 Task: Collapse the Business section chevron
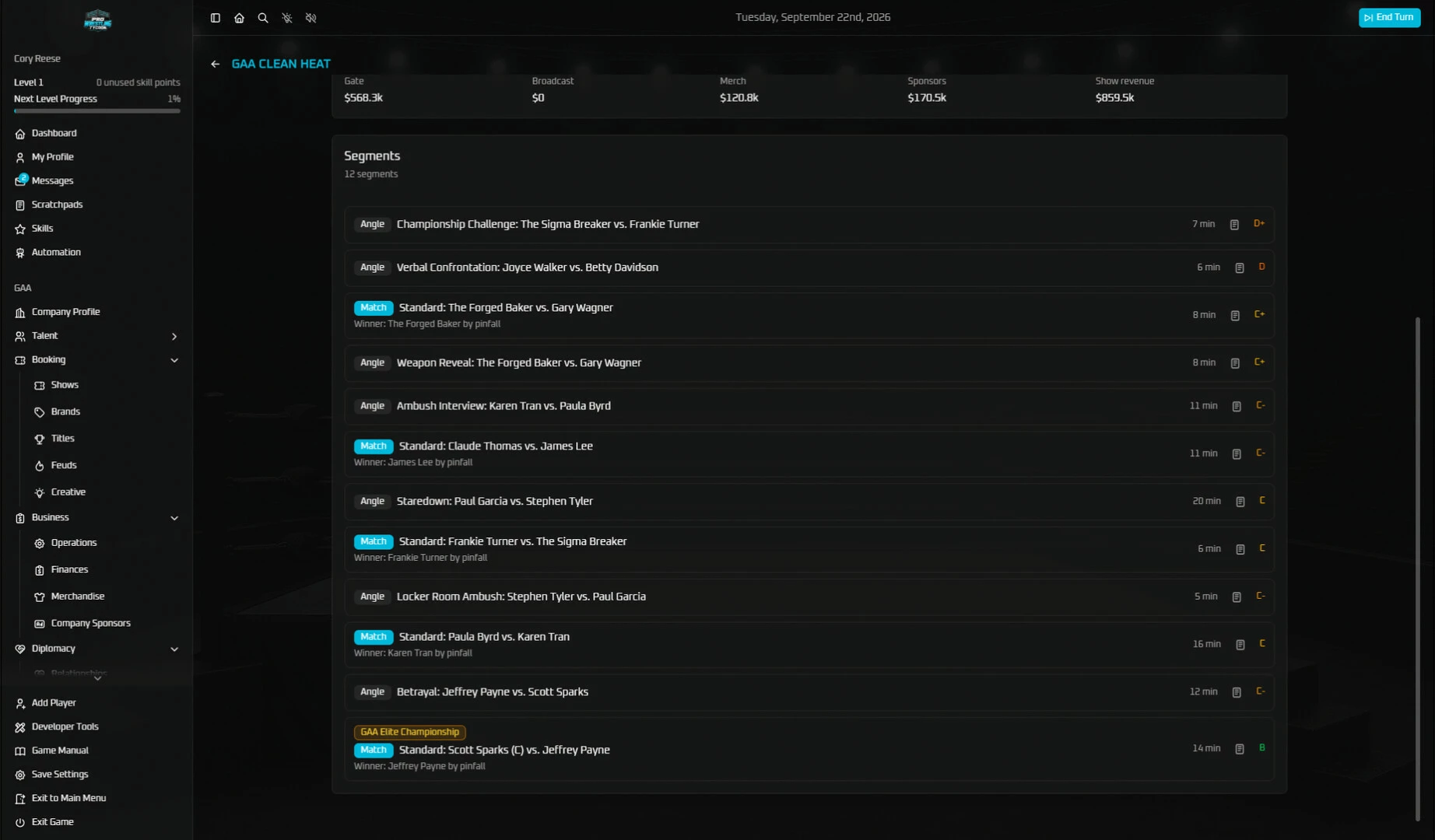pos(174,518)
